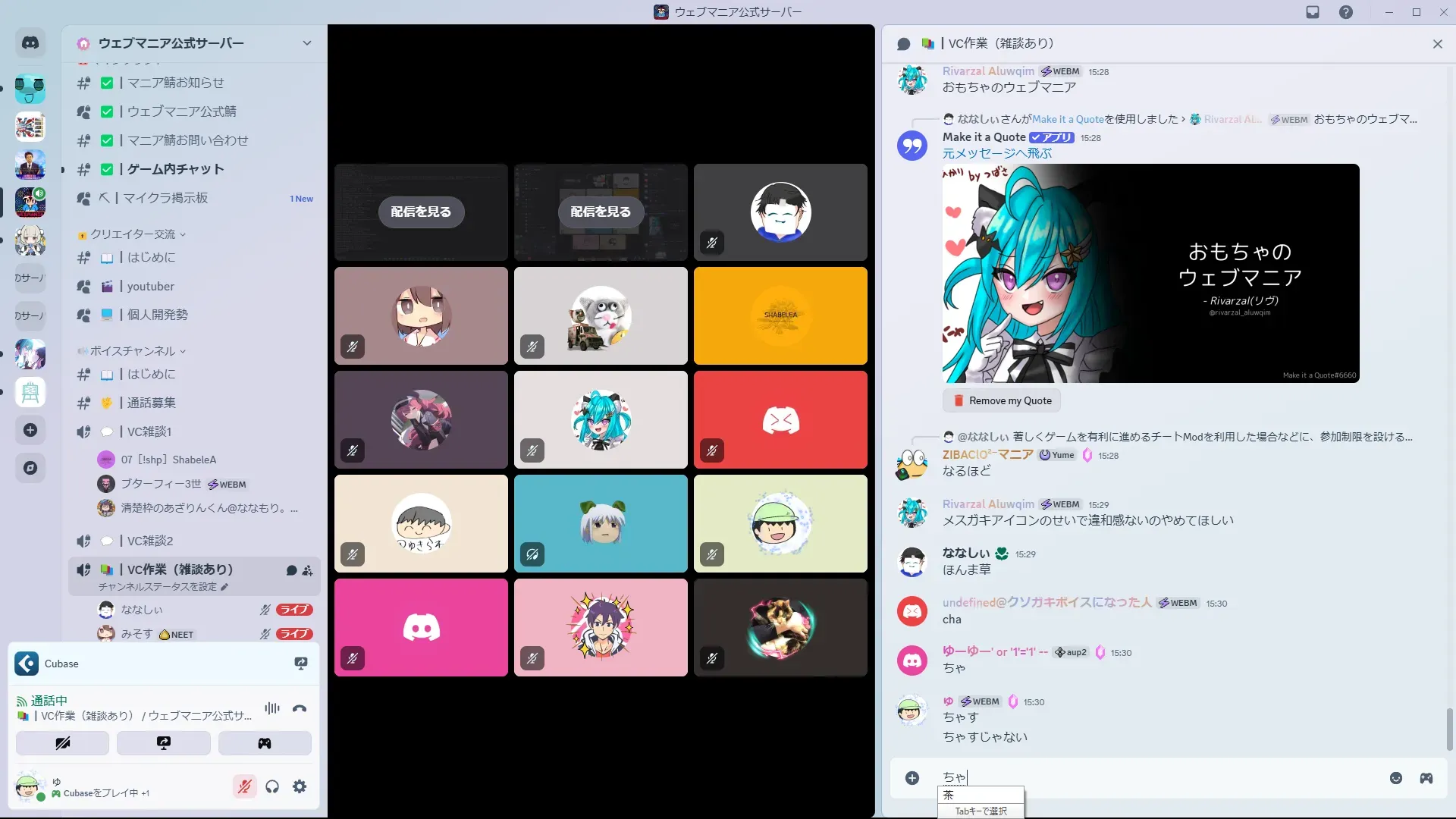Screen dimensions: 1456x819
Task: Click the add attachment plus in chat
Action: coord(912,778)
